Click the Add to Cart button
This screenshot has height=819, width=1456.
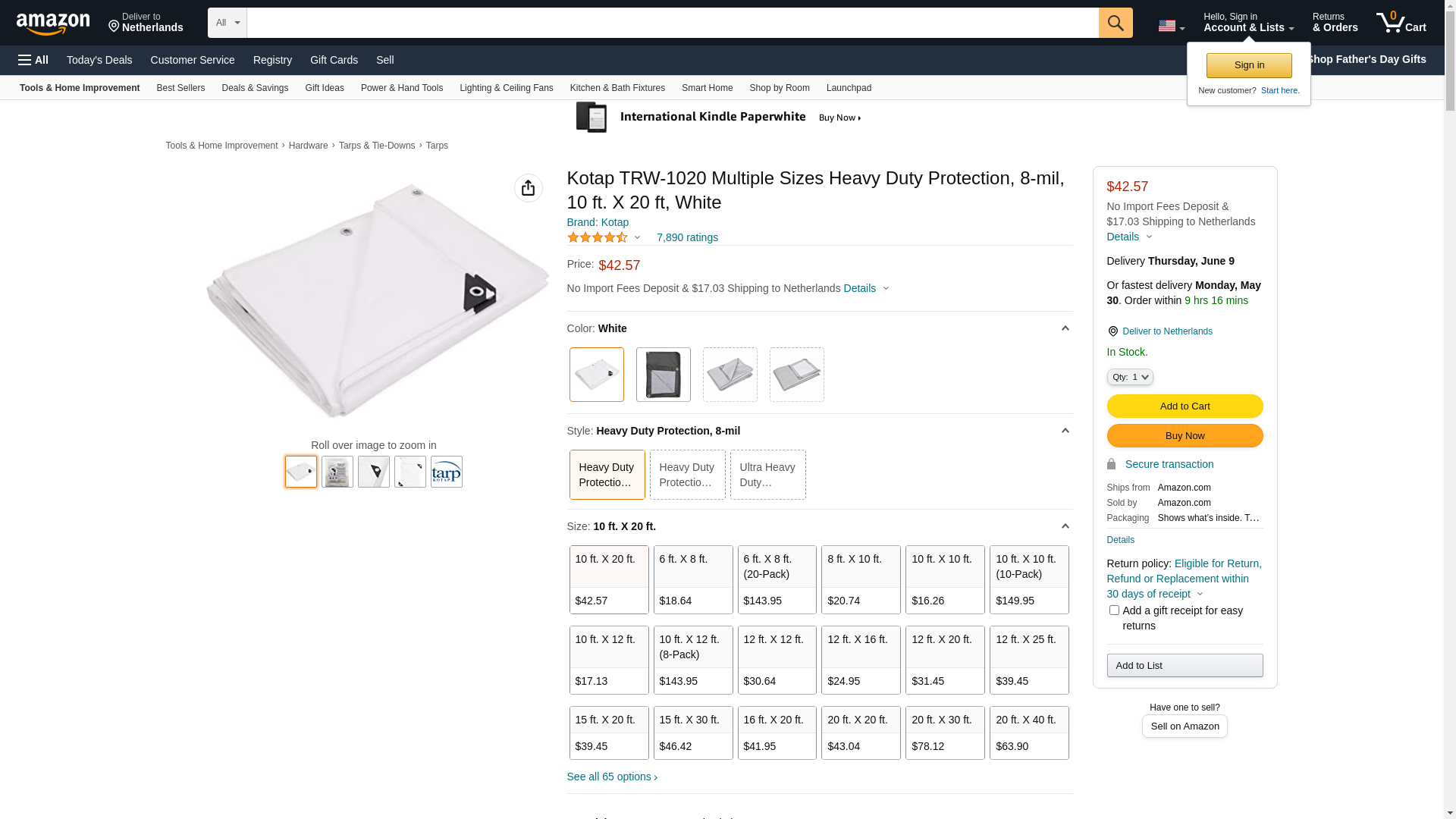tap(1185, 406)
